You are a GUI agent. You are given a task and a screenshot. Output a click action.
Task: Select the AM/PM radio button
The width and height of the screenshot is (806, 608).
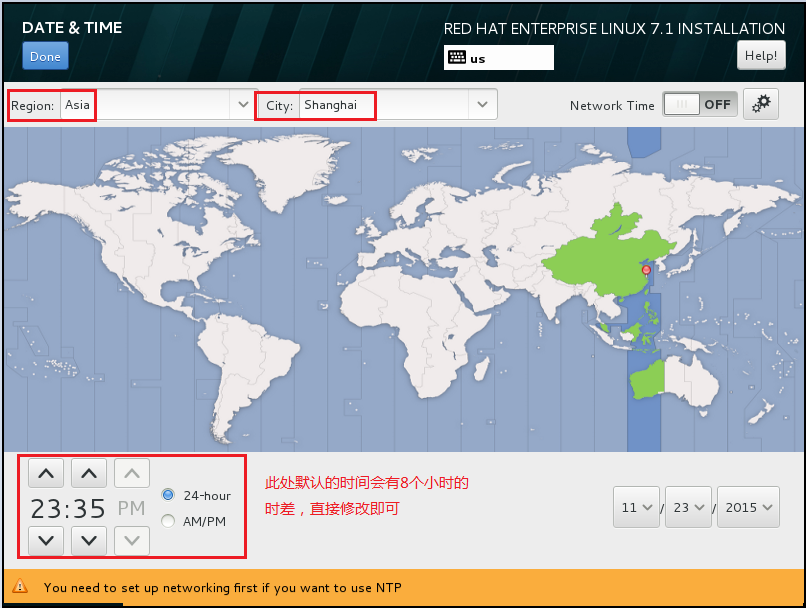[168, 521]
